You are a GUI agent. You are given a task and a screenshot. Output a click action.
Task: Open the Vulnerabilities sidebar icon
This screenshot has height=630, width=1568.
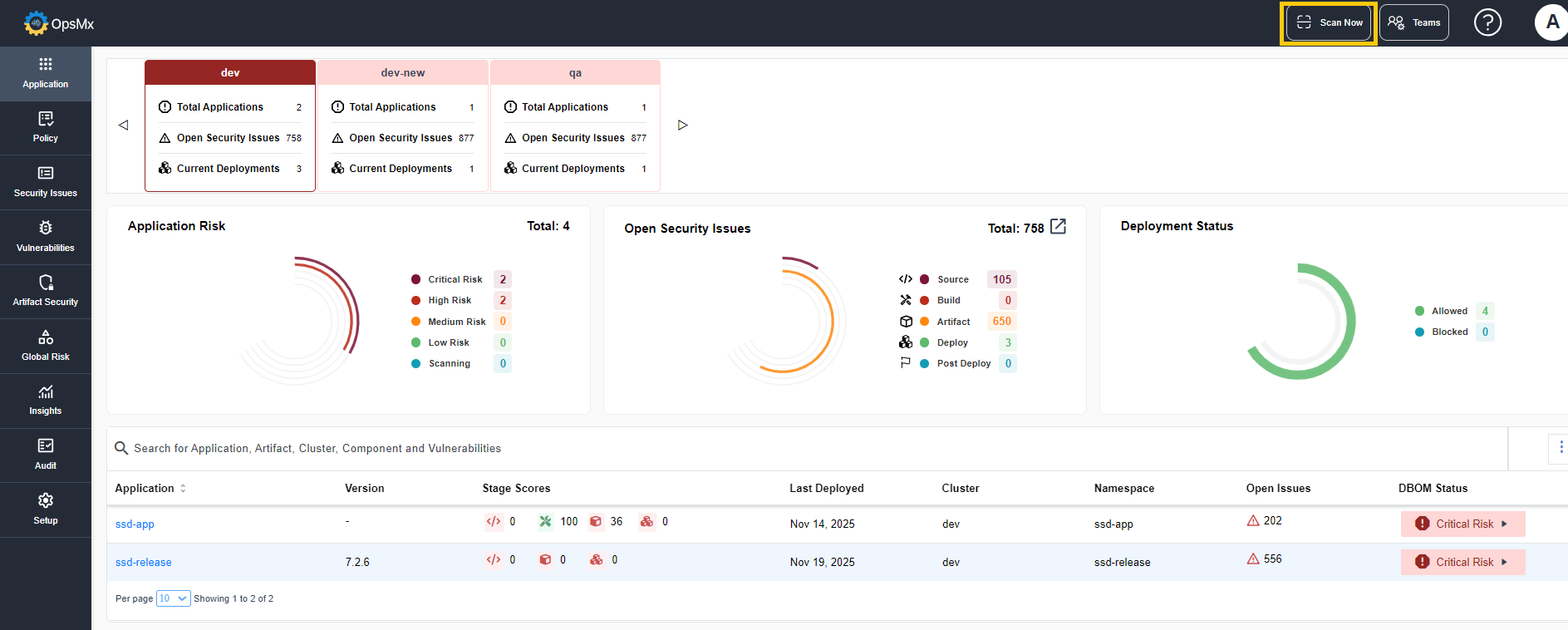46,236
